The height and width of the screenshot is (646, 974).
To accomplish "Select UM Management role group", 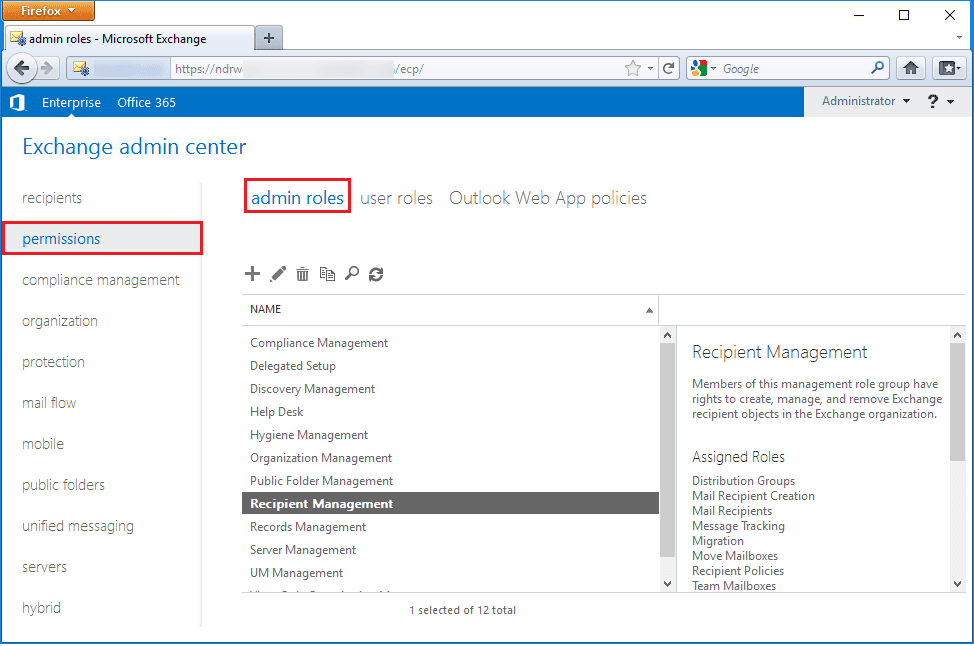I will (x=450, y=573).
